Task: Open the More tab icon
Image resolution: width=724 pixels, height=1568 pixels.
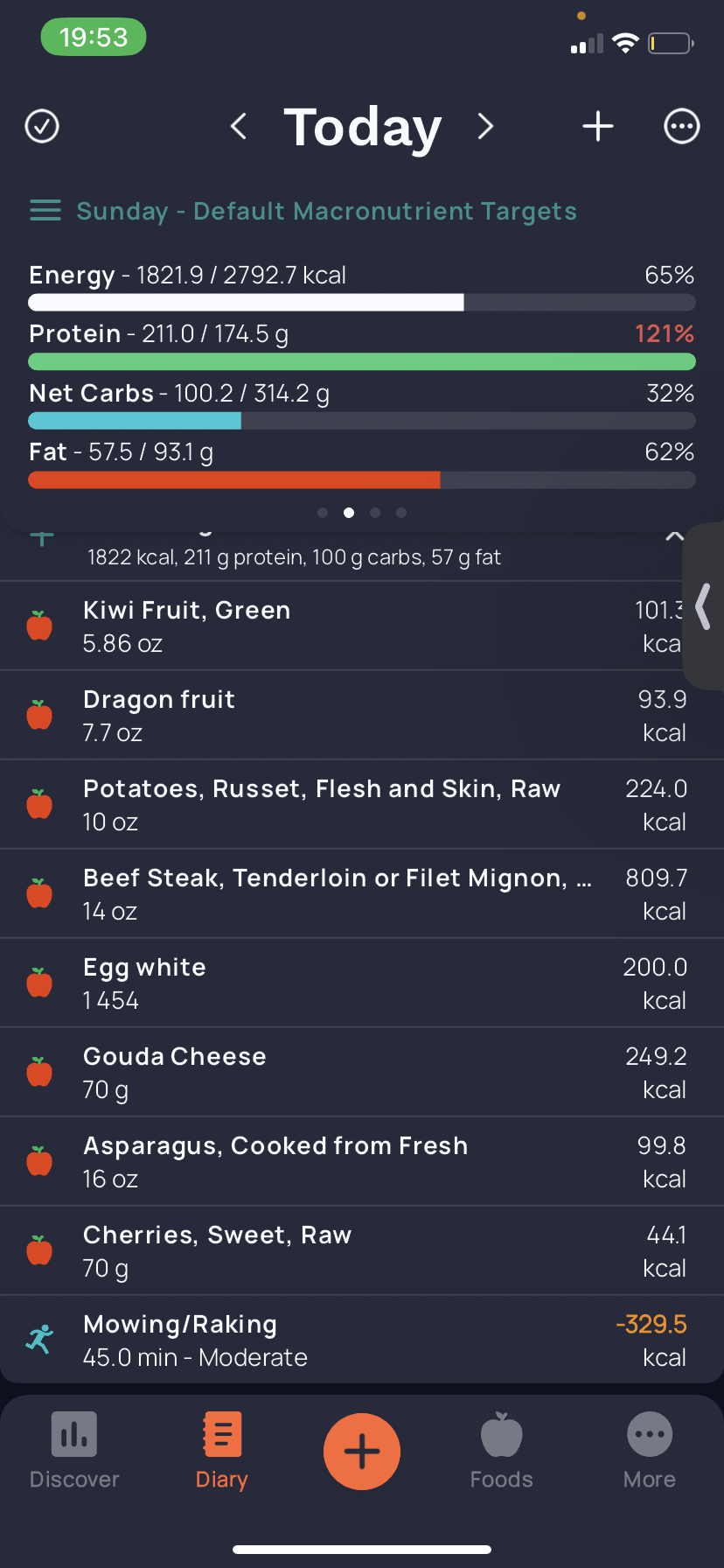Action: (x=650, y=1435)
